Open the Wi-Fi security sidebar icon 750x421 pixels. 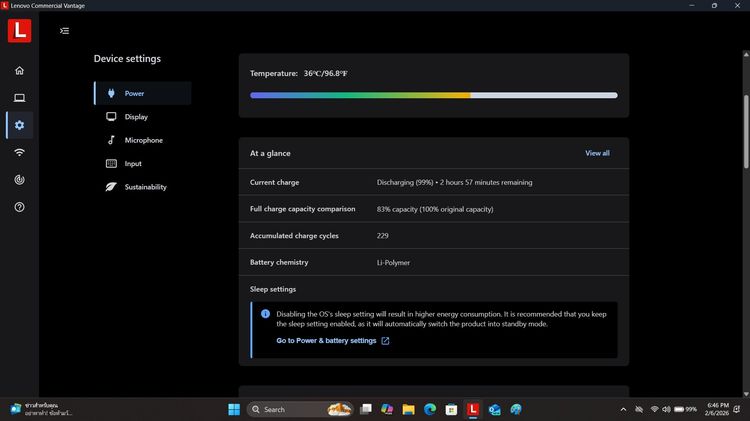click(20, 152)
